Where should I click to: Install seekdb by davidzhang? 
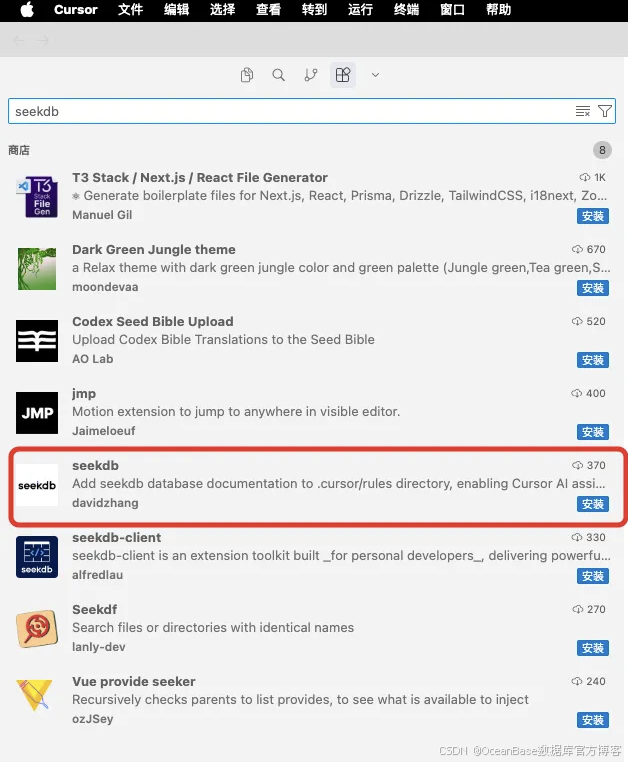click(x=593, y=504)
